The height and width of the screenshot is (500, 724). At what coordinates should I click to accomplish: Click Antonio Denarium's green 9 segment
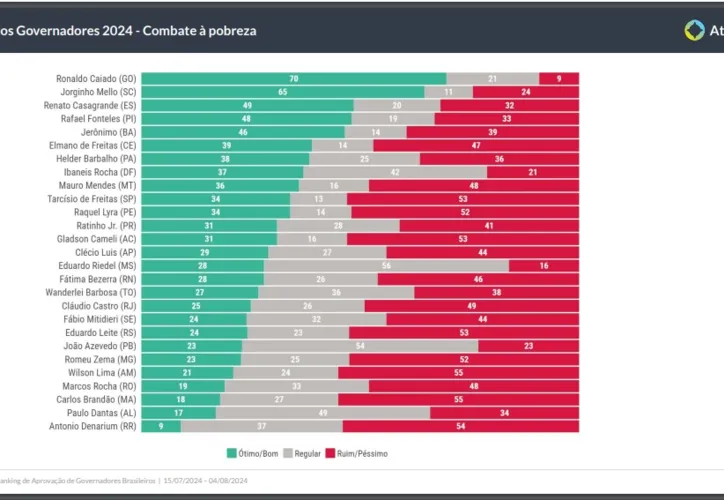click(161, 426)
